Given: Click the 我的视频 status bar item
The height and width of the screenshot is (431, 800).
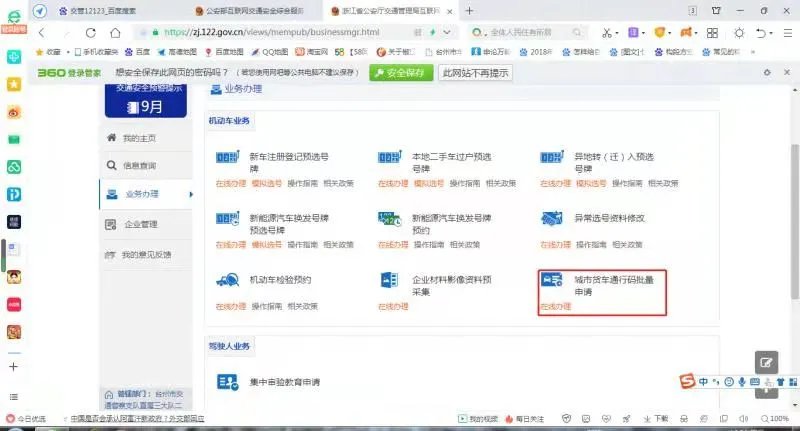Looking at the screenshot, I should (x=478, y=419).
